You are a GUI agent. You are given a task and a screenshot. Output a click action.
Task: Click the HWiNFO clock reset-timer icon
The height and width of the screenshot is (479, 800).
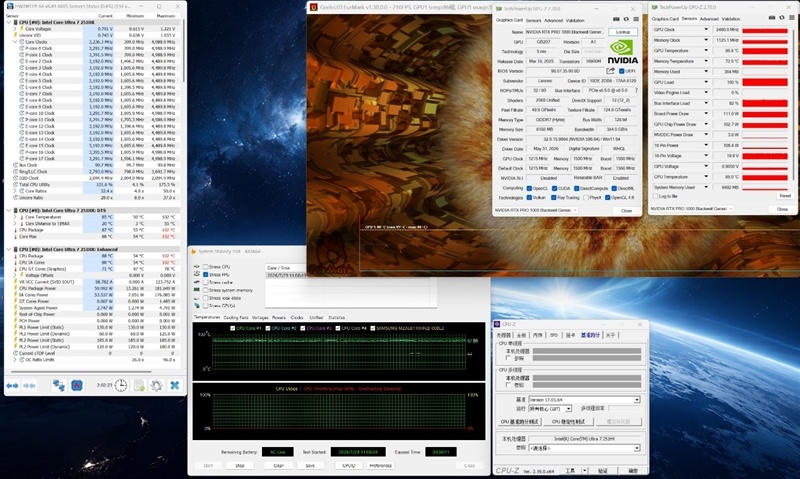click(x=121, y=386)
